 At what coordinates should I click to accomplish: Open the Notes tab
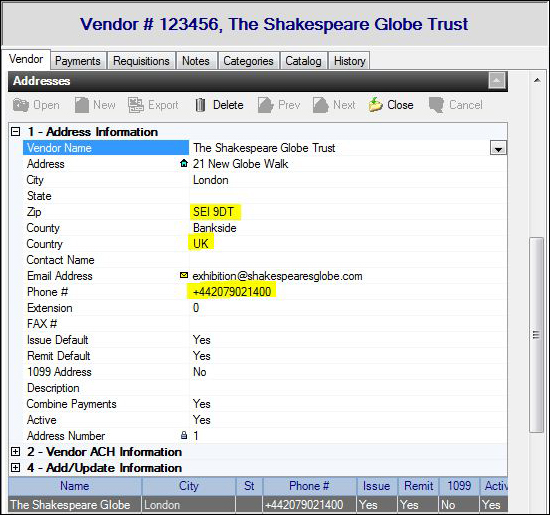(x=196, y=61)
